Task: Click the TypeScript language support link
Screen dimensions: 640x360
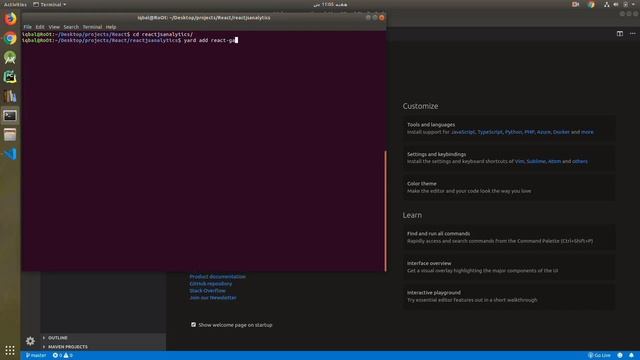Action: (490, 132)
